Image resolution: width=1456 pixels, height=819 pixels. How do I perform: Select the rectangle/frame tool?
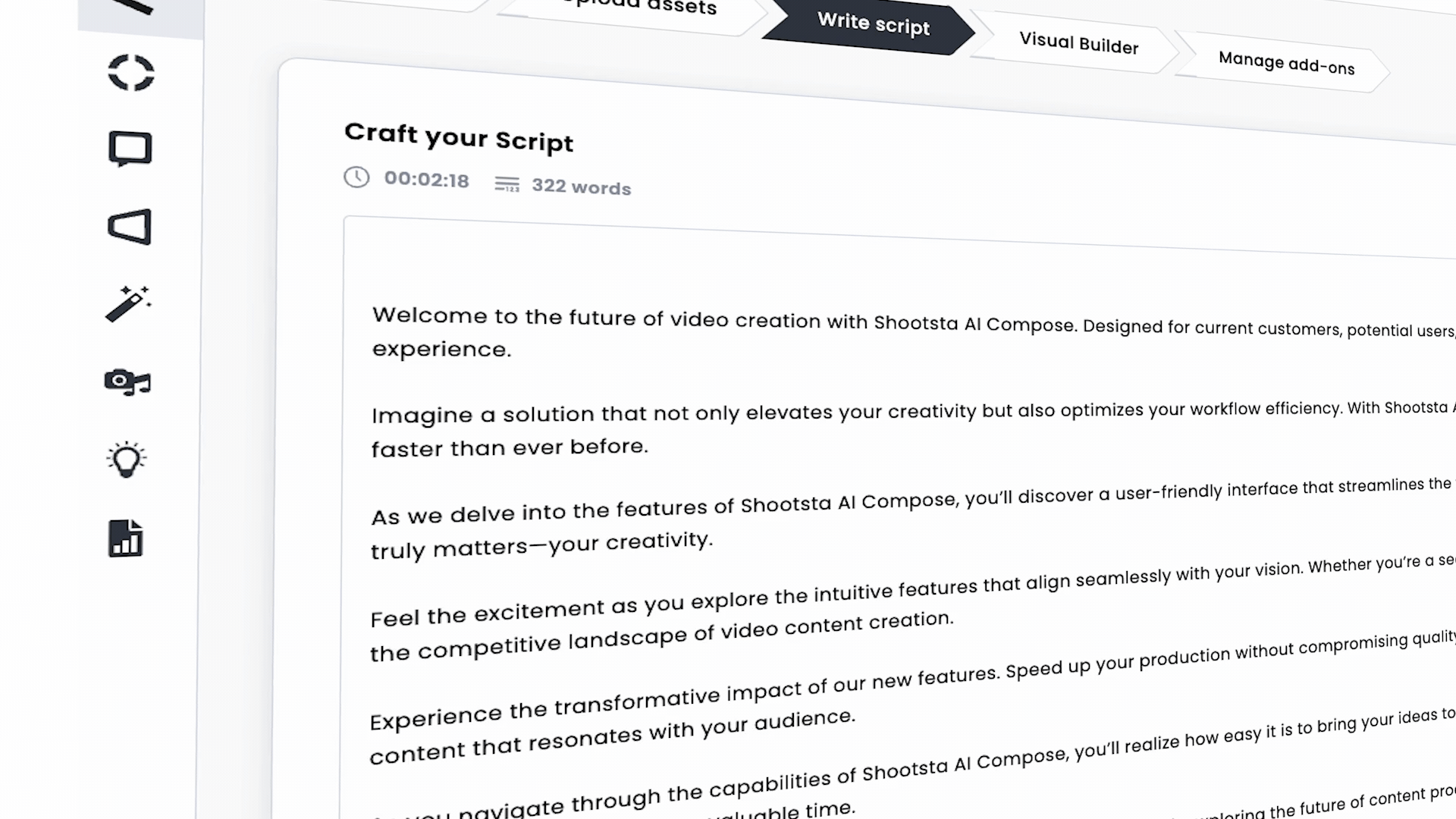click(128, 148)
